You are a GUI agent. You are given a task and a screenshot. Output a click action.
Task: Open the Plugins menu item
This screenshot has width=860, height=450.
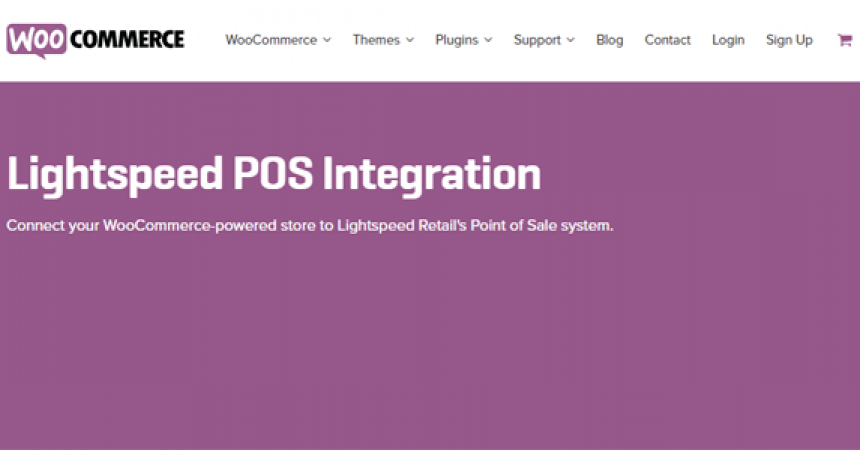click(457, 40)
